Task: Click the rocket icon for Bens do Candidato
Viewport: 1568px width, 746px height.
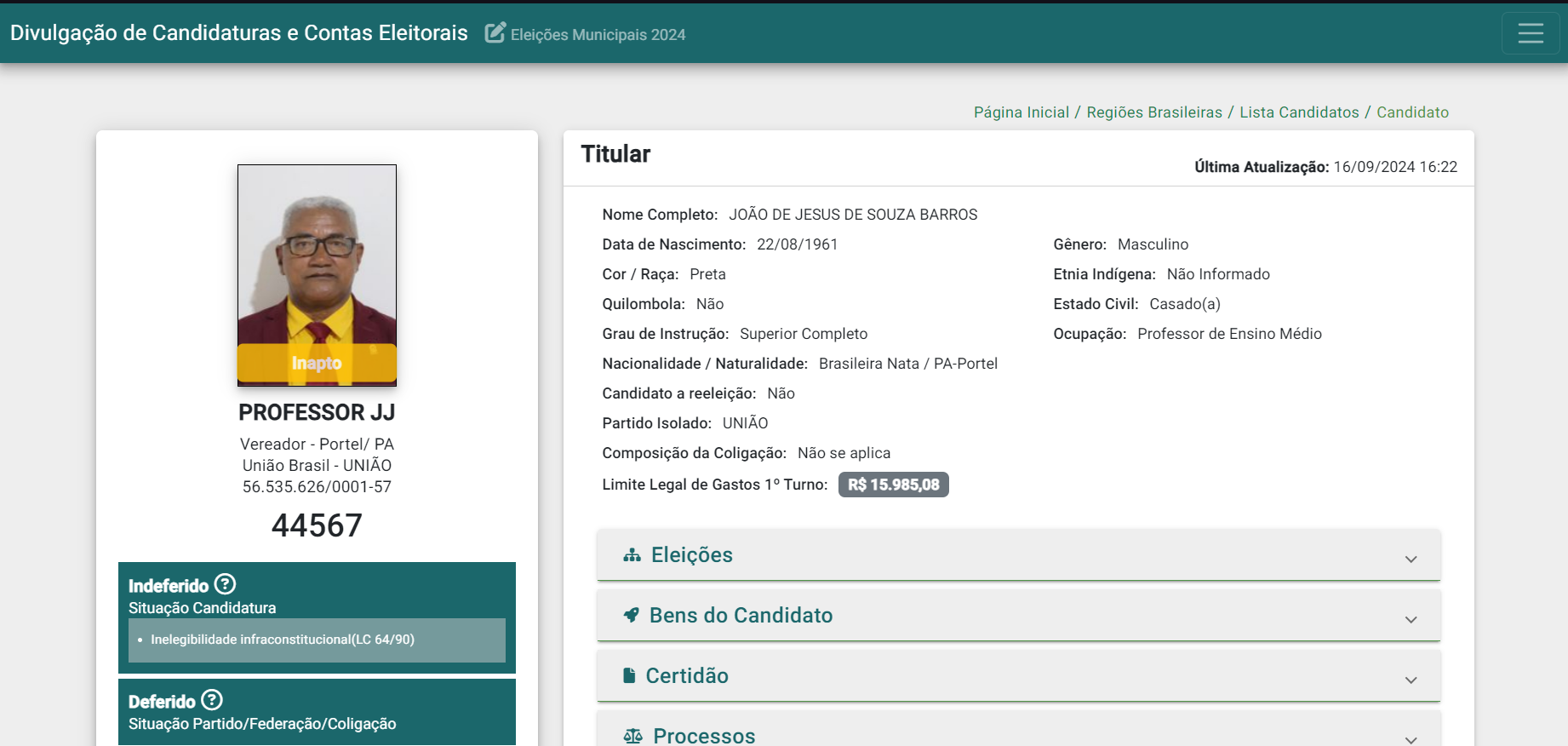Action: [x=631, y=615]
